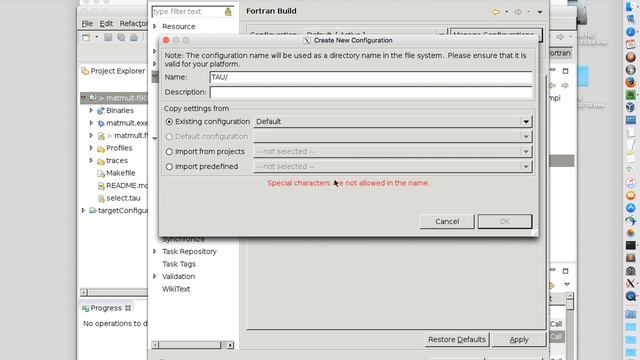Open the Import predefined dropdown
Screen dimensions: 640x360
coord(393,167)
